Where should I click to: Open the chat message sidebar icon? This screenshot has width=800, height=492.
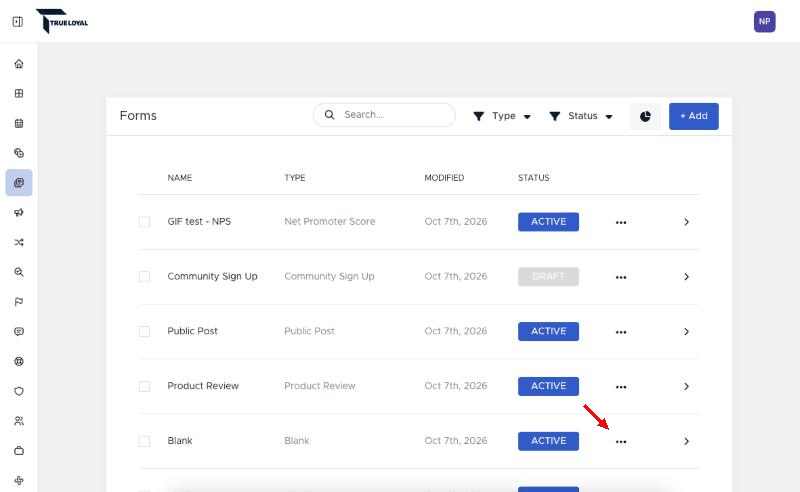pyautogui.click(x=19, y=332)
